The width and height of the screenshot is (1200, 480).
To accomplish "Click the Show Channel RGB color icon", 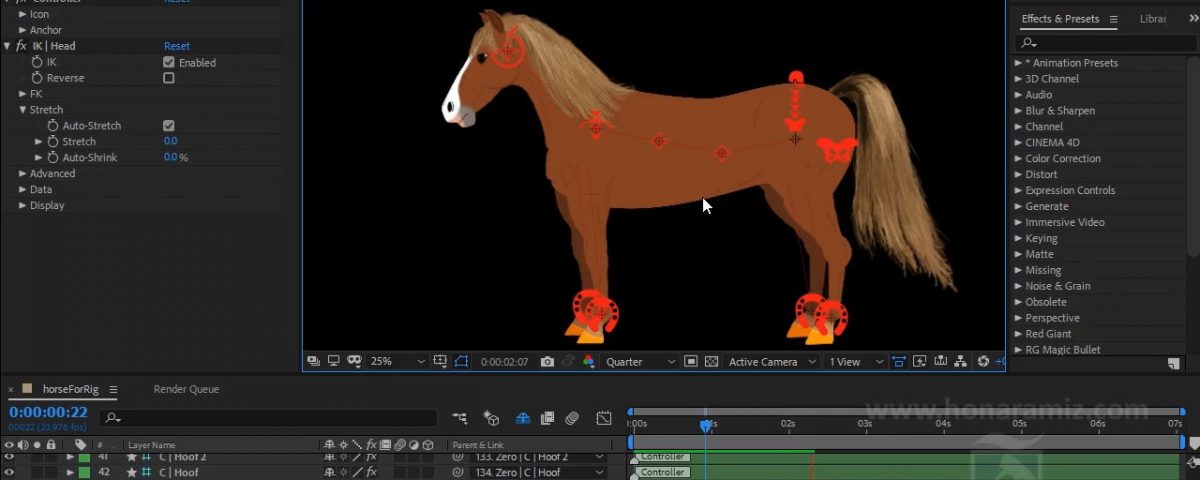I will click(x=588, y=362).
